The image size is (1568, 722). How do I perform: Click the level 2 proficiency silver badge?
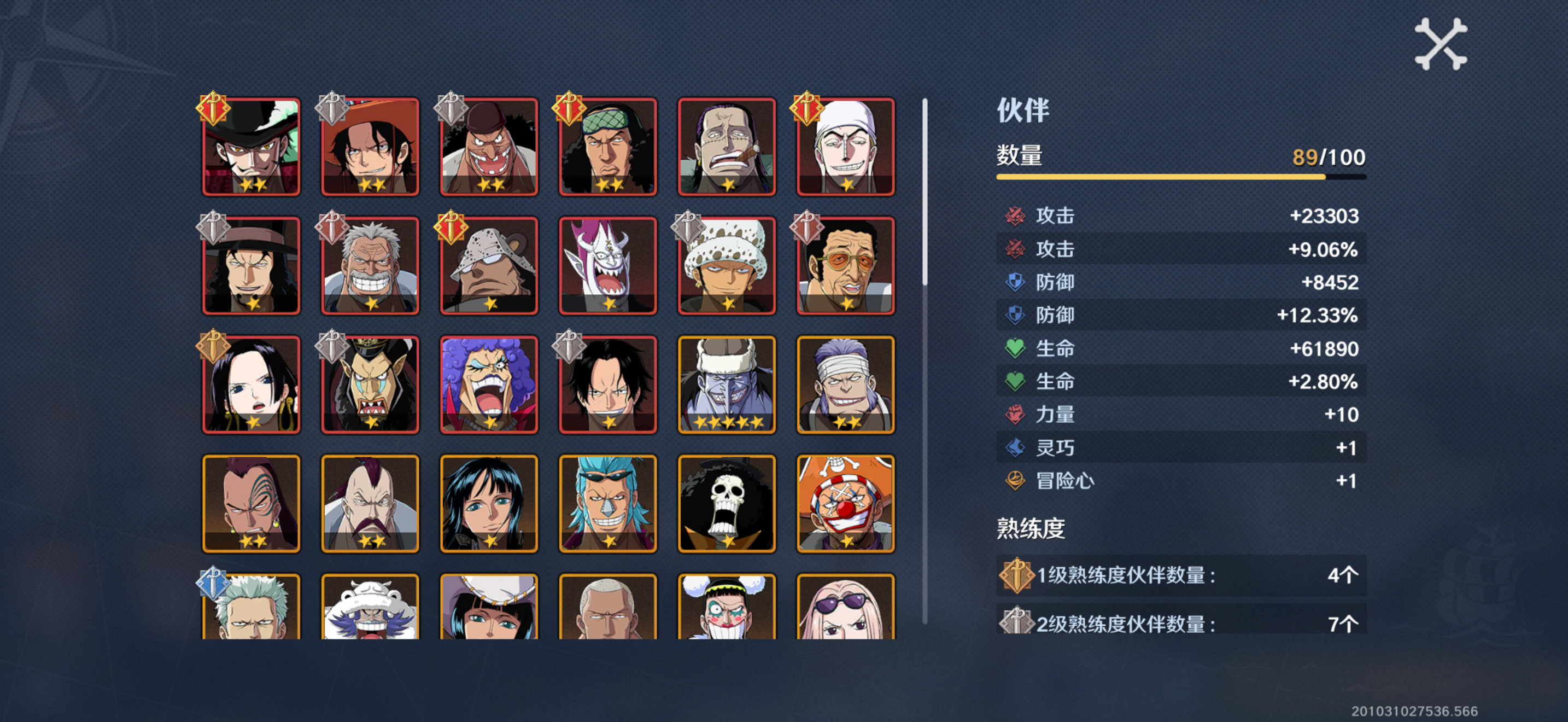point(1016,622)
